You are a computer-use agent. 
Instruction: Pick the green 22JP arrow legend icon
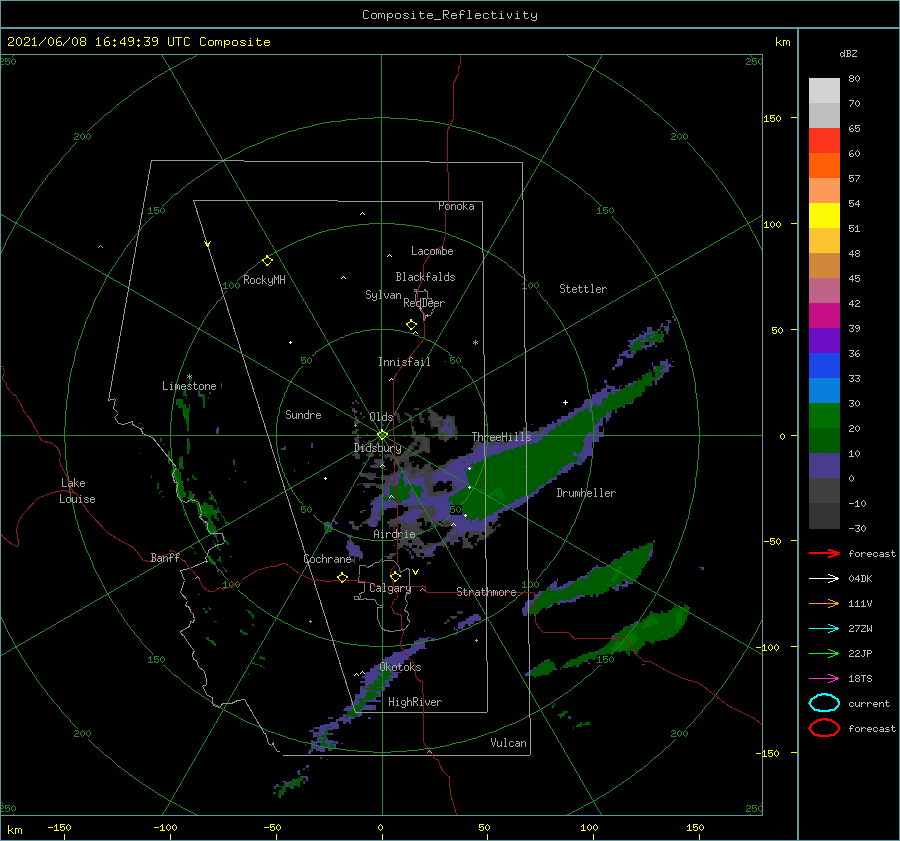point(824,653)
